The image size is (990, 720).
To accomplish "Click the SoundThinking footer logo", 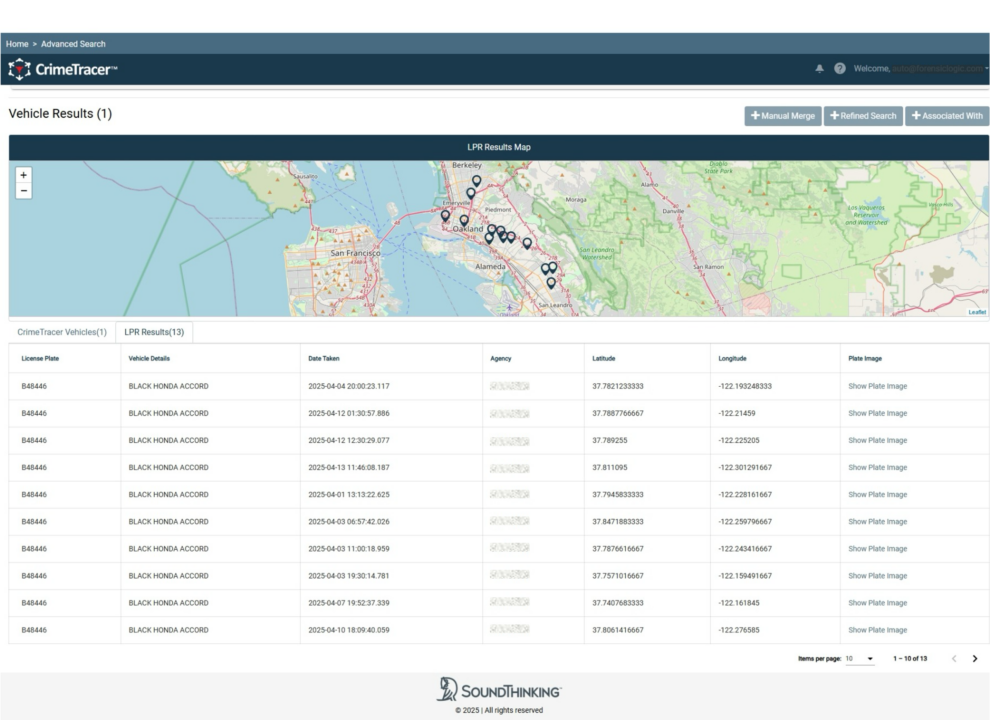I will [x=499, y=690].
